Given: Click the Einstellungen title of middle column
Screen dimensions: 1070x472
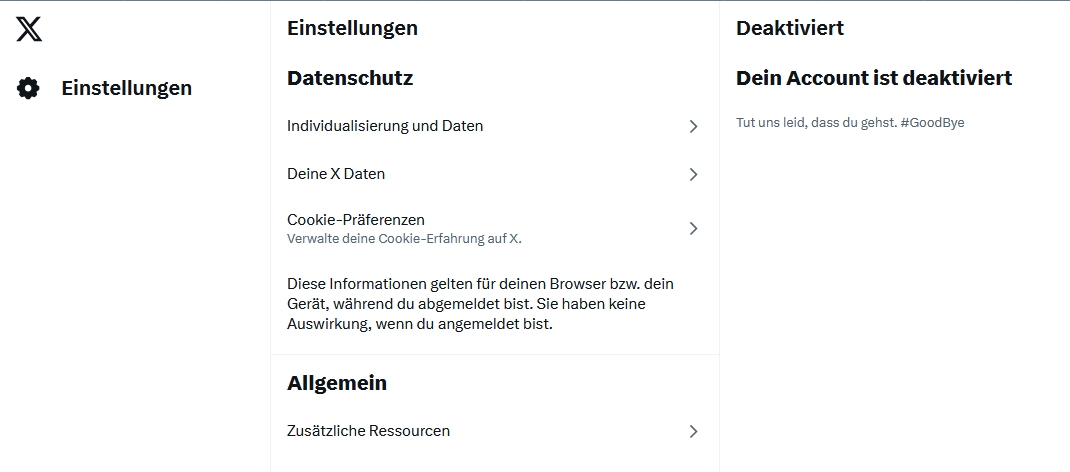Looking at the screenshot, I should tap(352, 28).
